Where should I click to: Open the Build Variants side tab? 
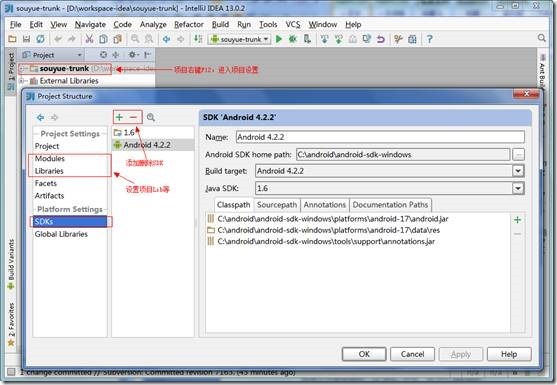coord(11,264)
